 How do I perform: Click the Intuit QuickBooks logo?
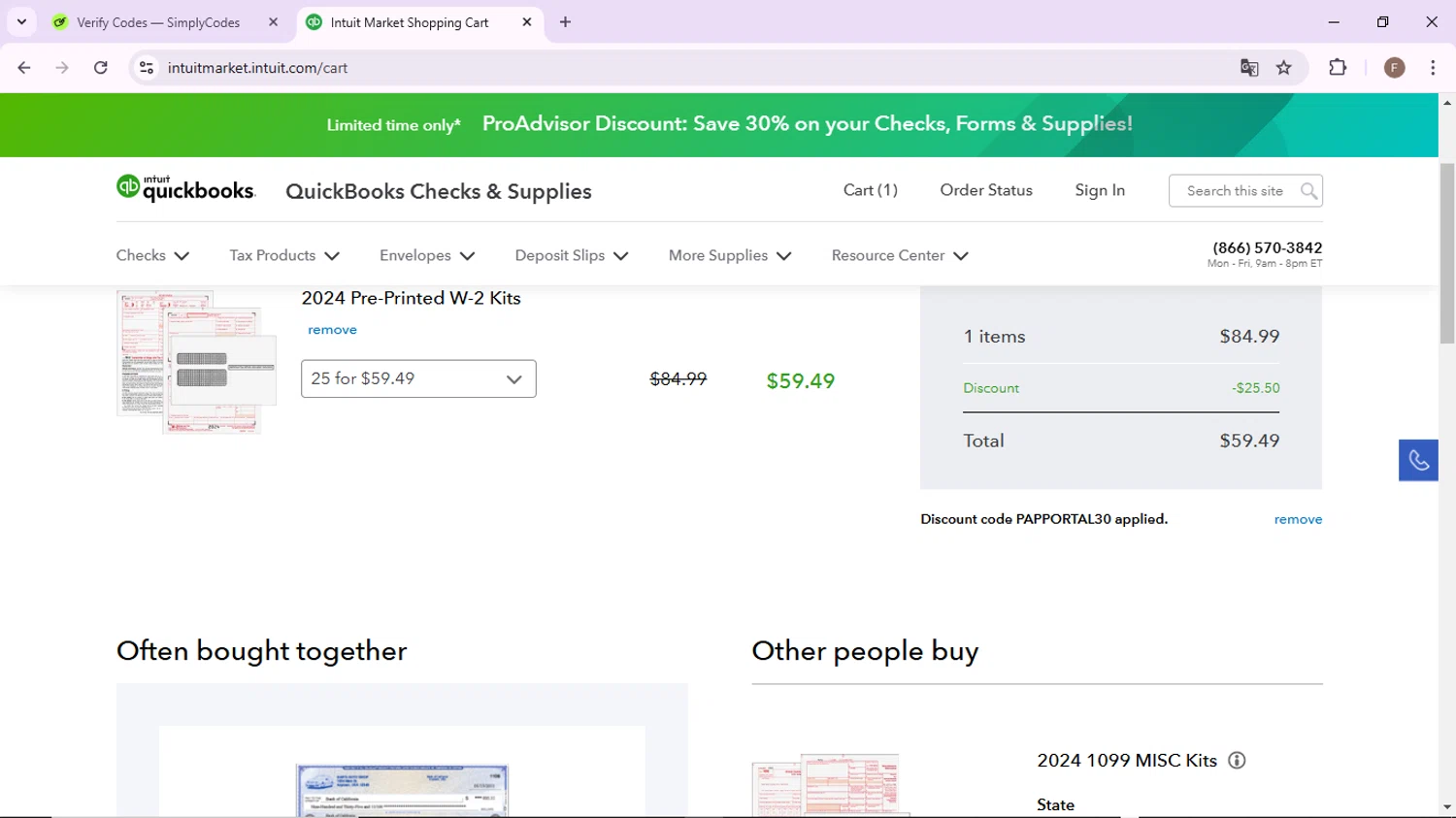point(185,189)
